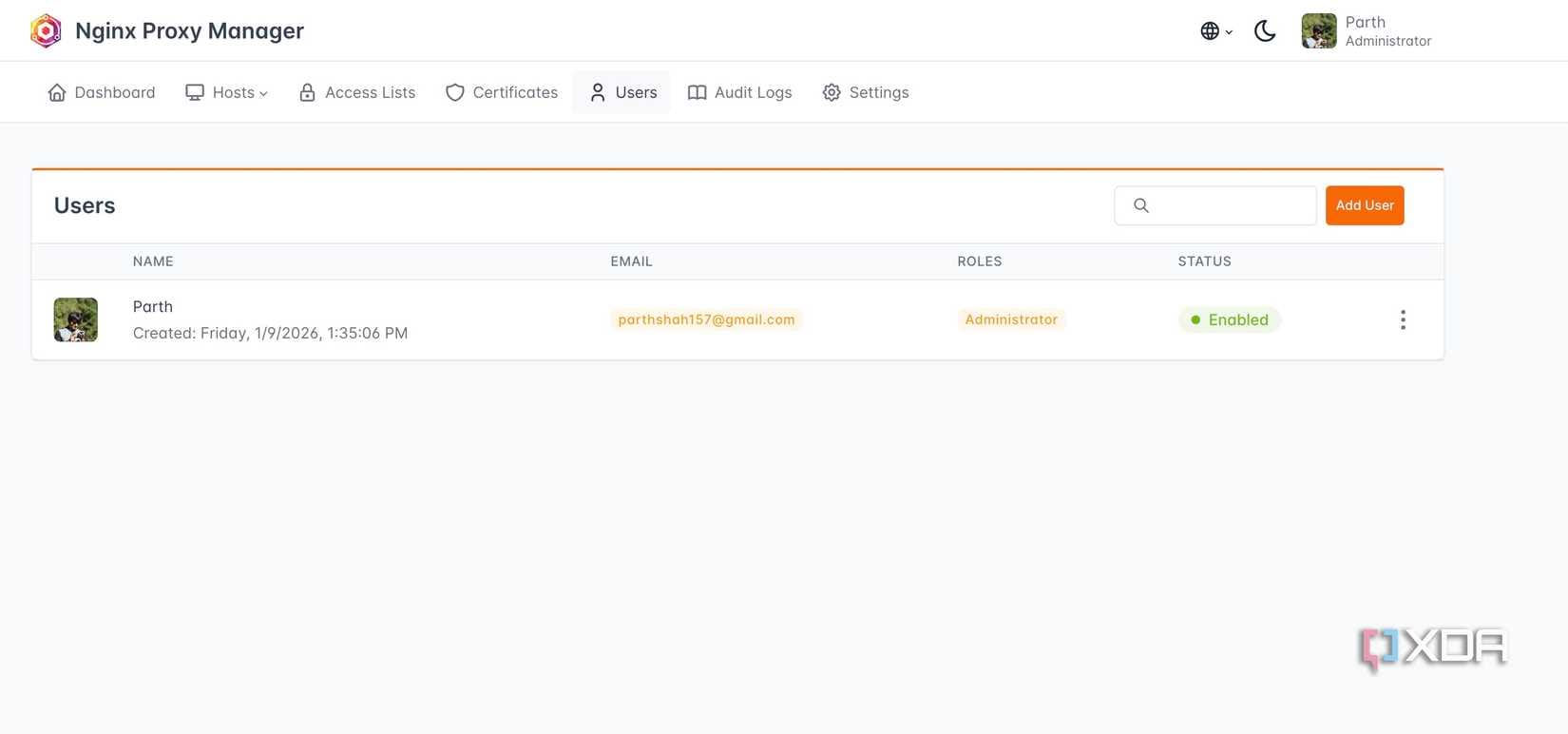This screenshot has width=1568, height=734.
Task: Toggle dark mode with the moon icon
Action: [x=1265, y=31]
